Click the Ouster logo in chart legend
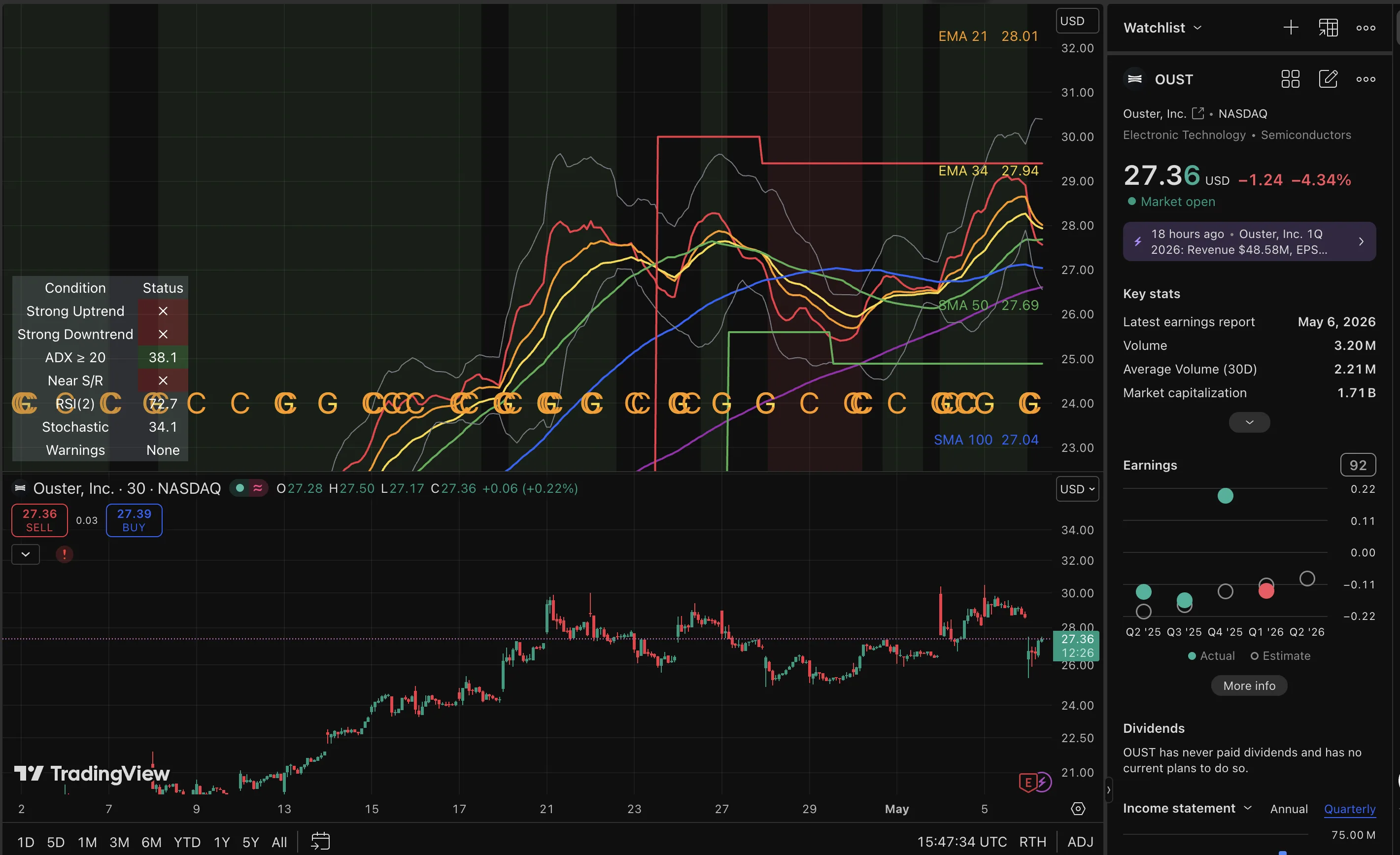Viewport: 1400px width, 855px height. pyautogui.click(x=20, y=488)
